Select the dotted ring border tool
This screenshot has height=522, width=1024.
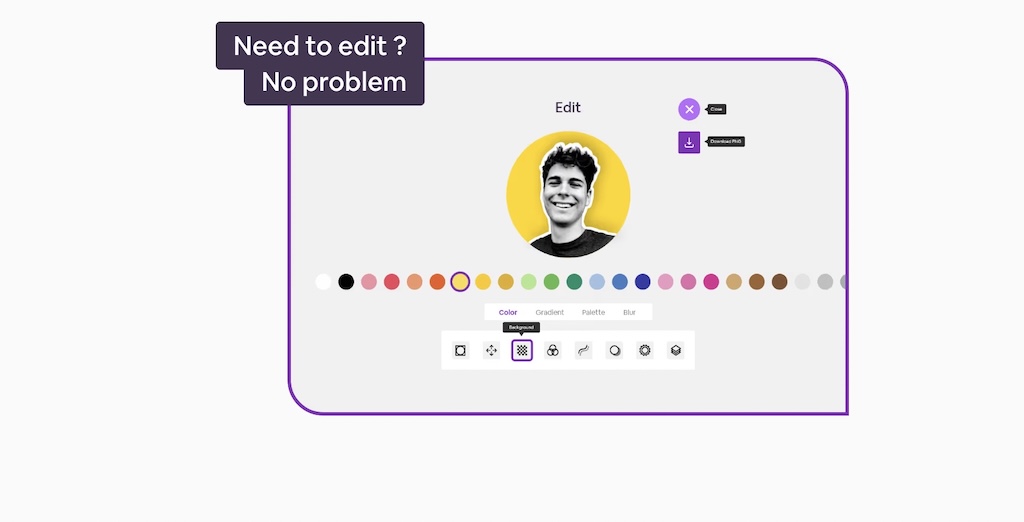(645, 351)
